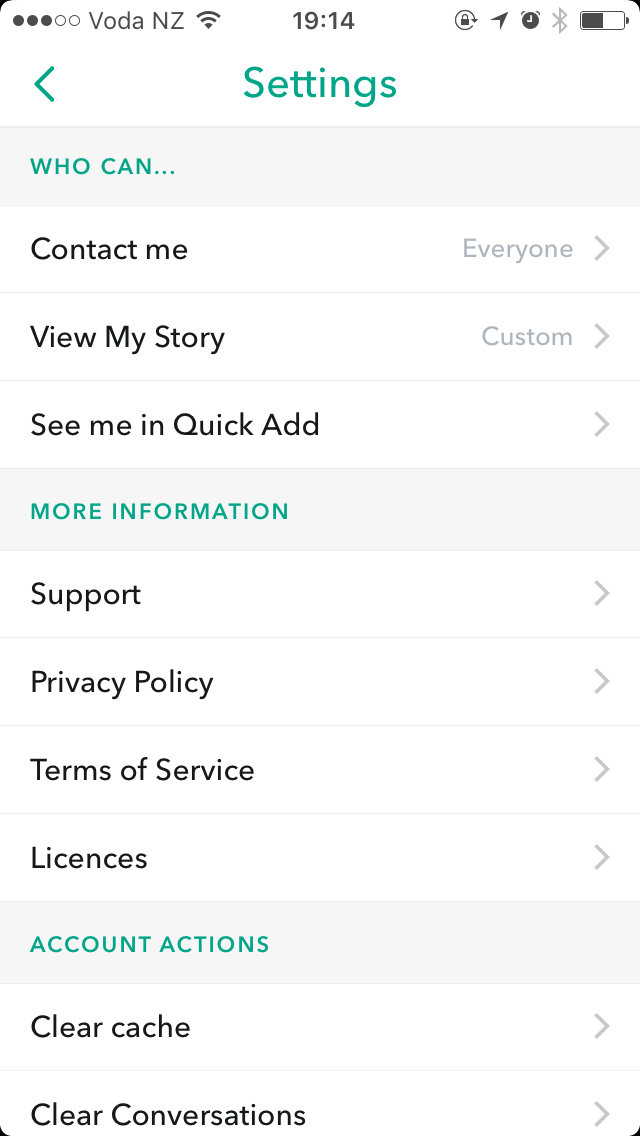This screenshot has height=1136, width=640.
Task: Open the Support menu item
Action: (x=320, y=594)
